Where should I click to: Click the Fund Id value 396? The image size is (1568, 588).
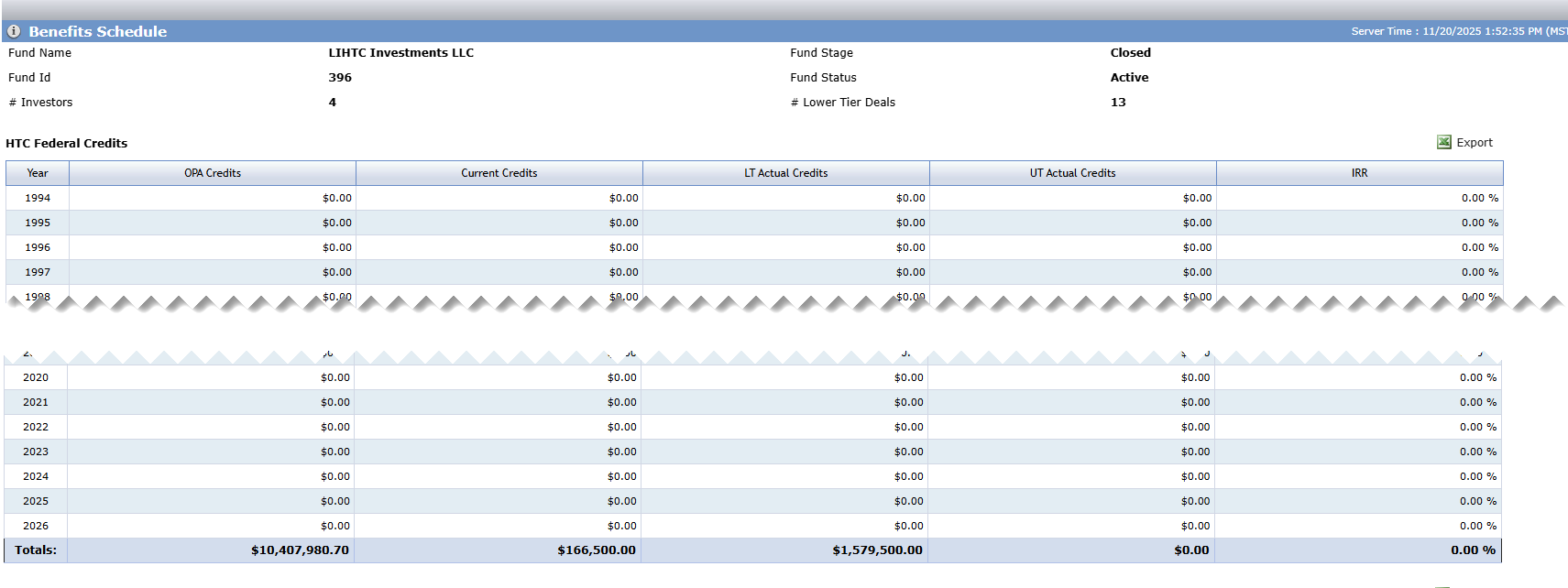340,78
